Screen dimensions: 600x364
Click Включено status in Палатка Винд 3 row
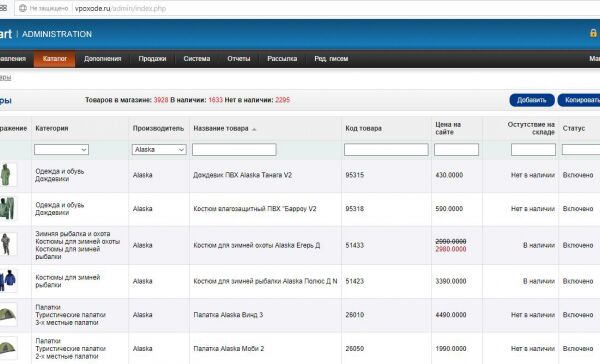coord(578,315)
